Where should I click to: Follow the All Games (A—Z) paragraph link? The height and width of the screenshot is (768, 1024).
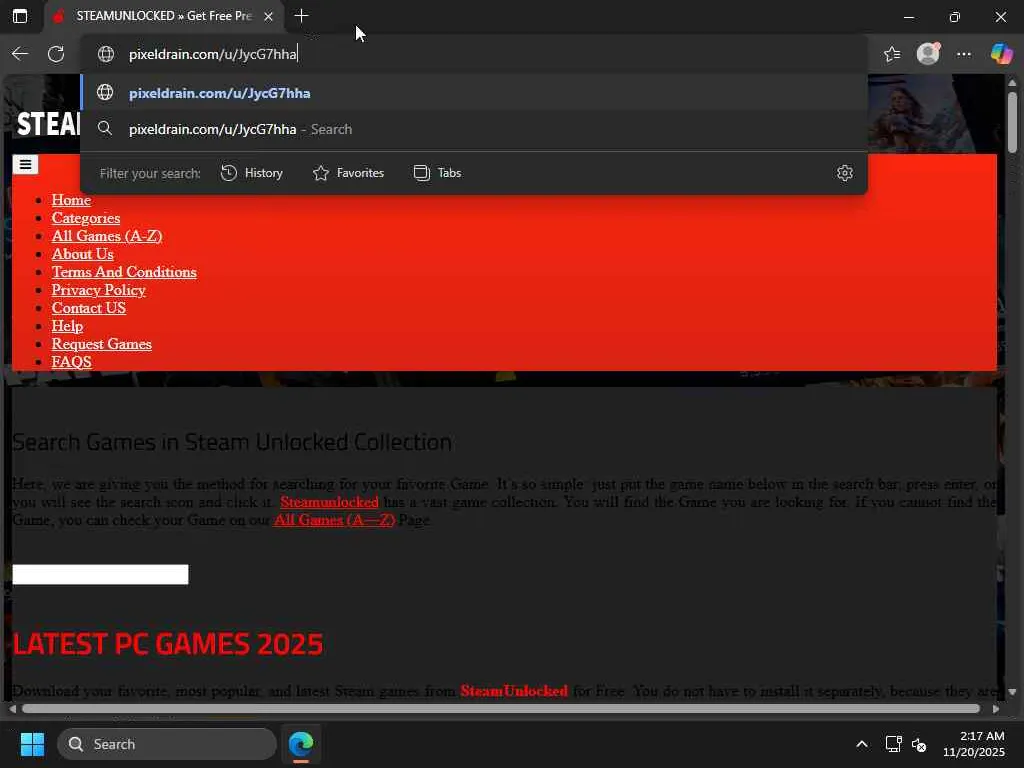point(334,520)
